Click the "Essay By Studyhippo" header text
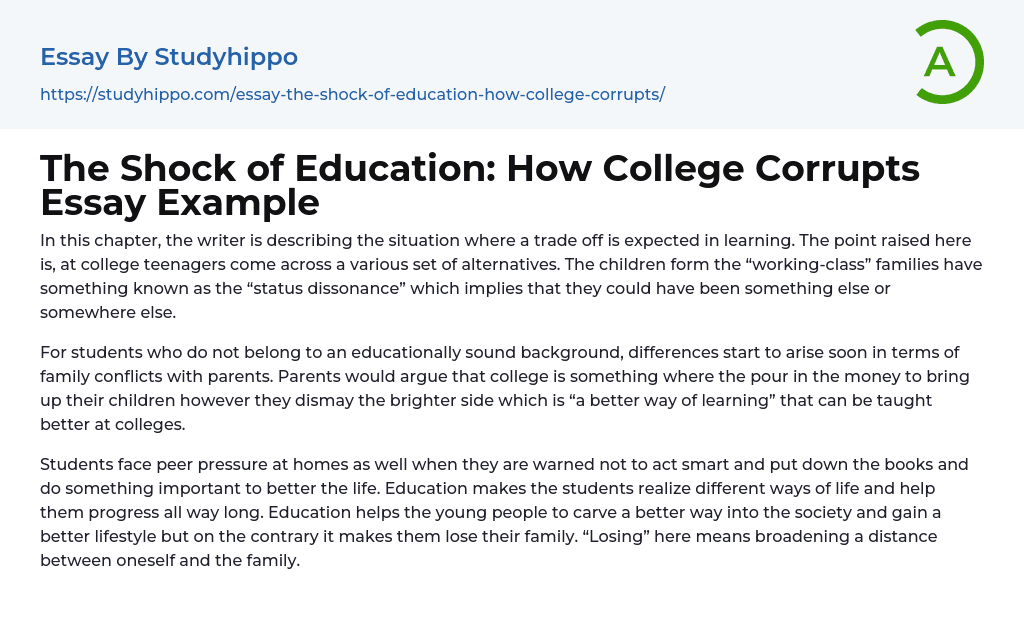This screenshot has width=1024, height=629. point(169,57)
